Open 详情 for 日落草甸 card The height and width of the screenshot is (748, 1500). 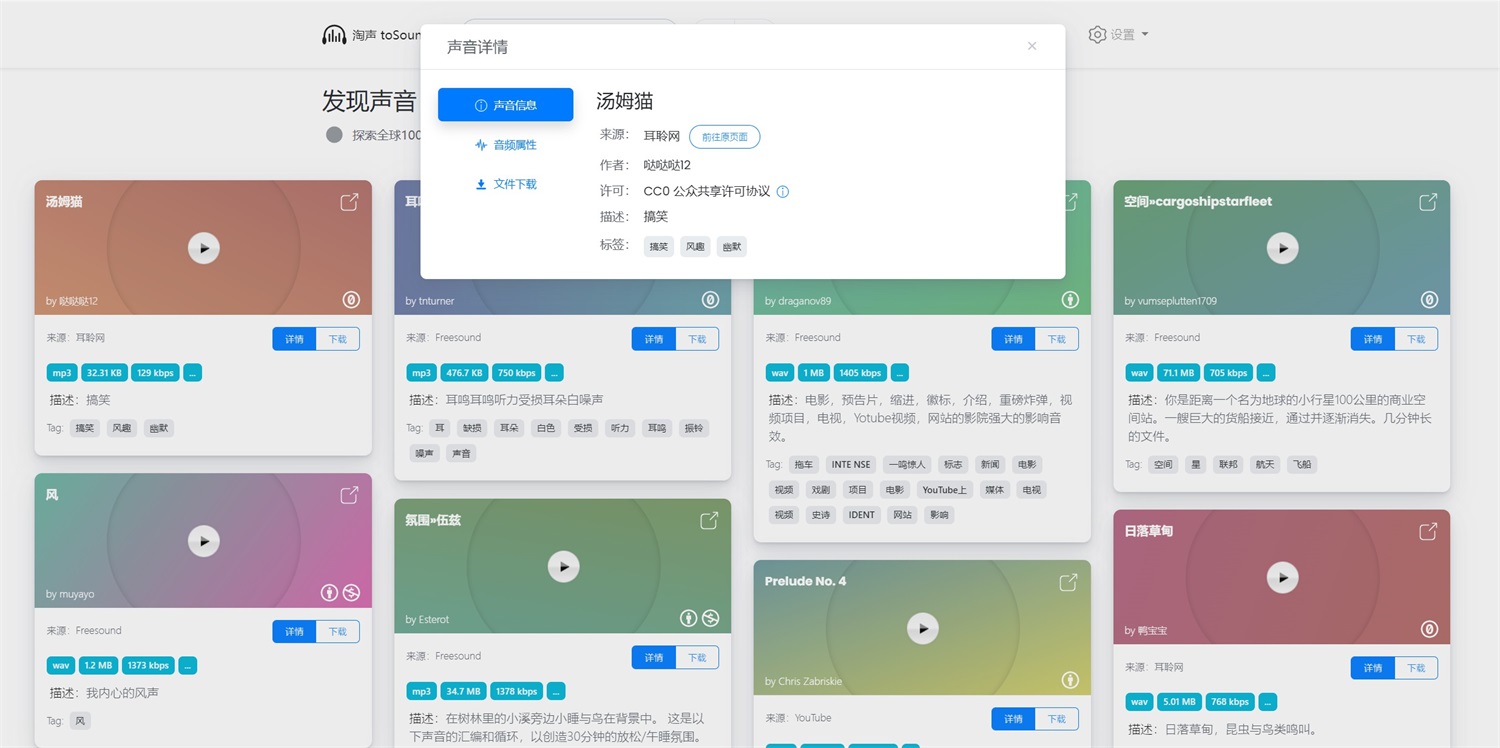(x=1373, y=668)
